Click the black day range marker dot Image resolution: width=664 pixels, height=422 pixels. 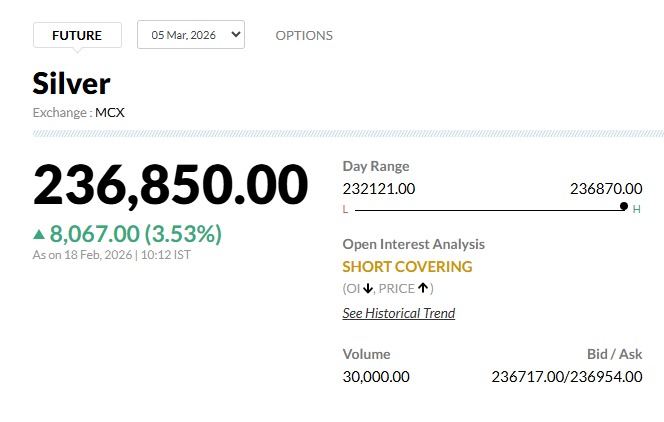[624, 206]
